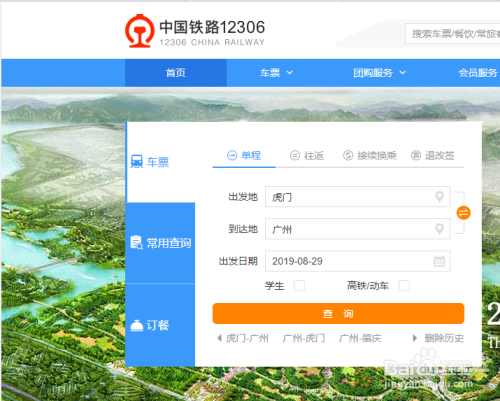
Task: Select the 车票 sidebar tab
Action: [161, 162]
